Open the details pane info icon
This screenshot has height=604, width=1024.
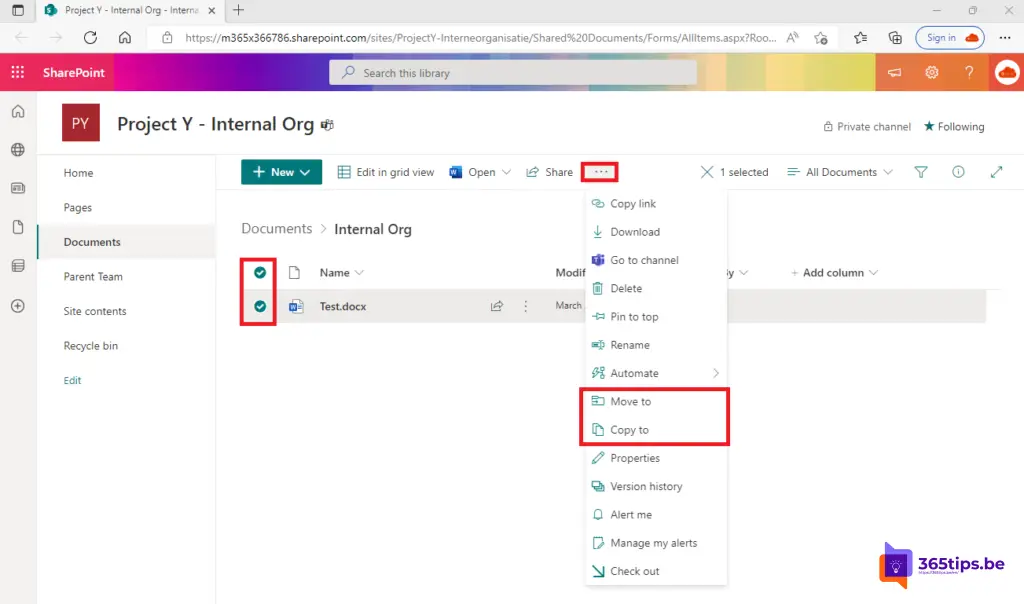pos(958,172)
